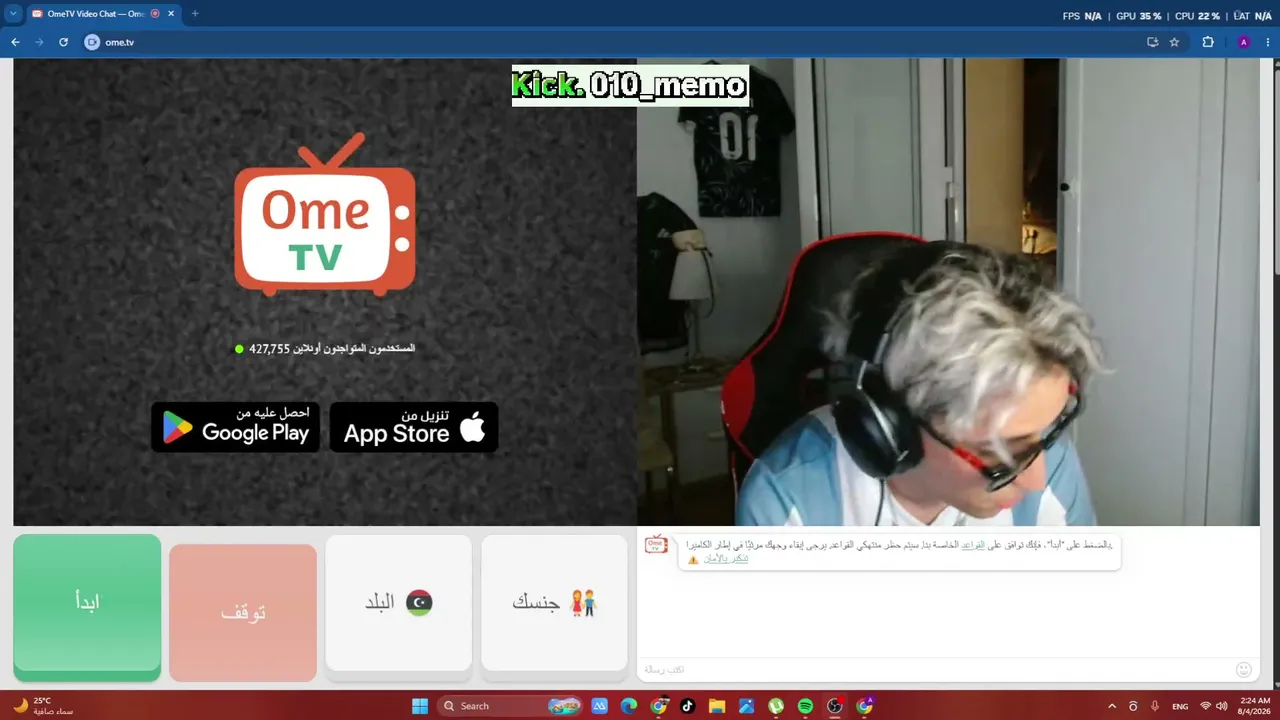Open a new browser tab
1280x720 pixels.
[x=194, y=14]
